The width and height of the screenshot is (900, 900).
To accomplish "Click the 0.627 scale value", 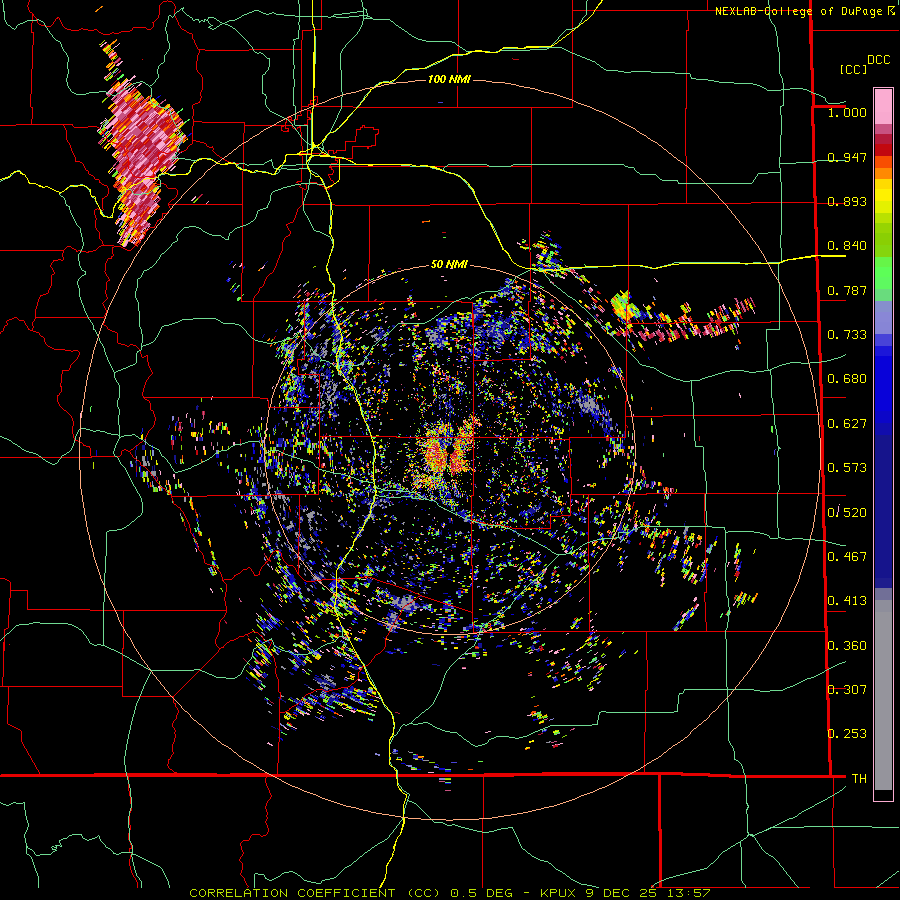I will point(847,424).
